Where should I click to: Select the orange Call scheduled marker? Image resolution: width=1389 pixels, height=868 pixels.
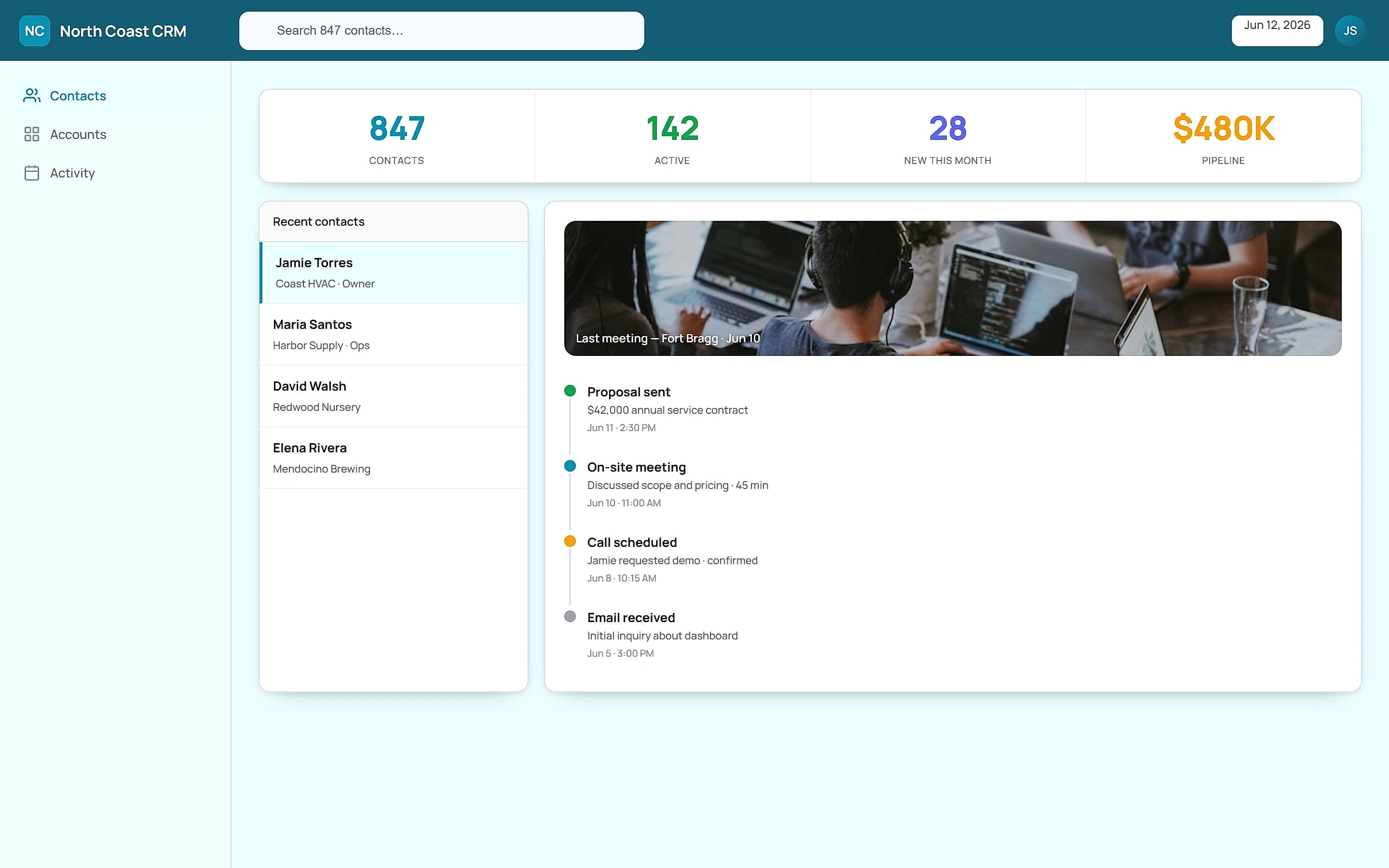570,542
